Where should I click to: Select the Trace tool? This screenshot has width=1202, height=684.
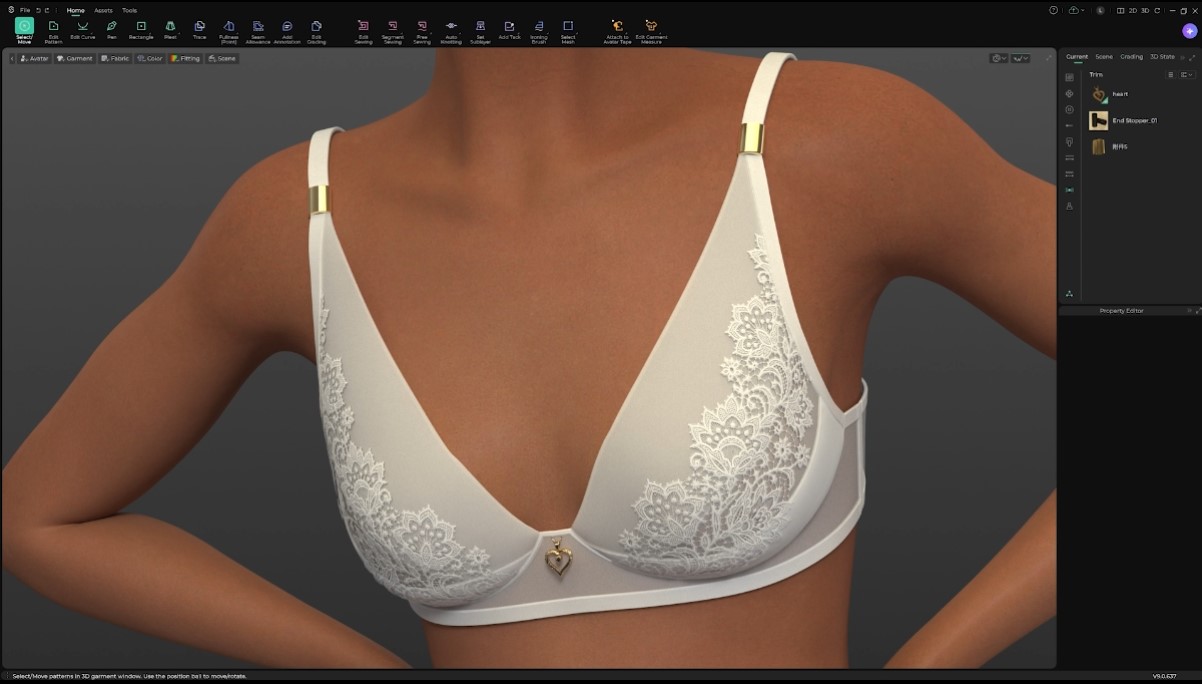[199, 27]
